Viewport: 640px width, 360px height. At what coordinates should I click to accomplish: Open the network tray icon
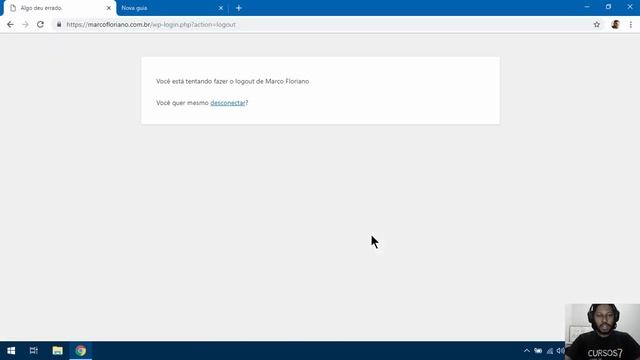click(550, 351)
